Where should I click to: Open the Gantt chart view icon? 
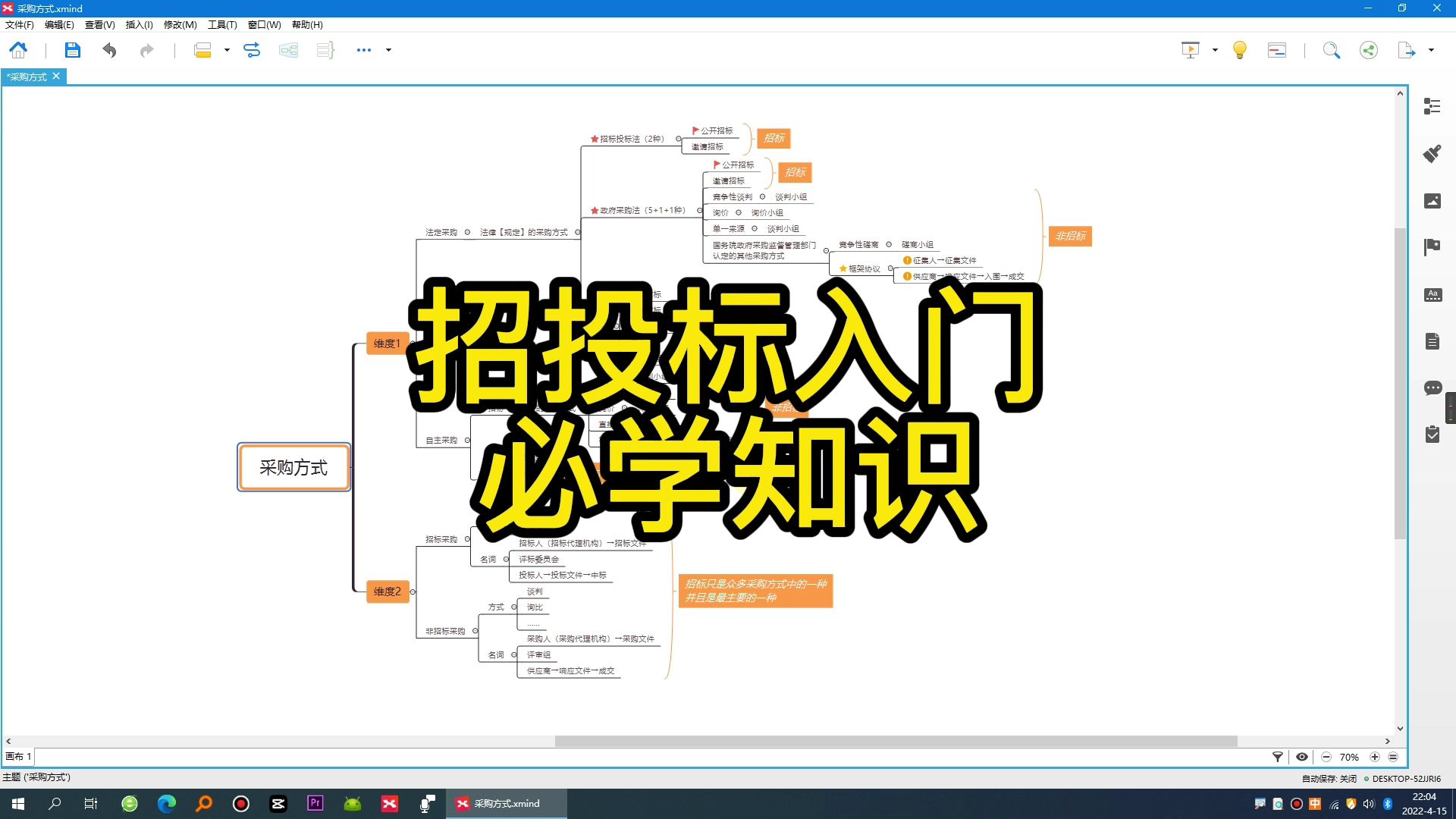[1277, 50]
